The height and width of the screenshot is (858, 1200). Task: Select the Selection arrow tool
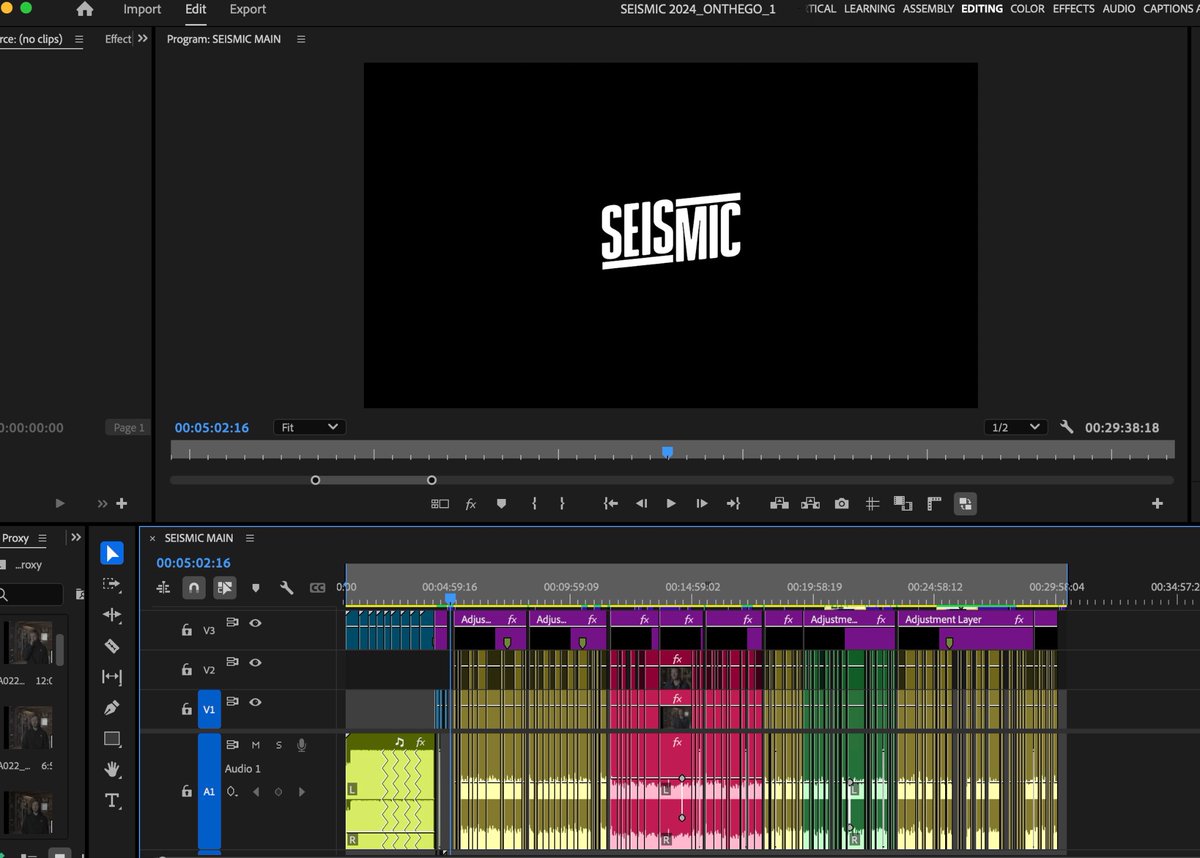112,553
